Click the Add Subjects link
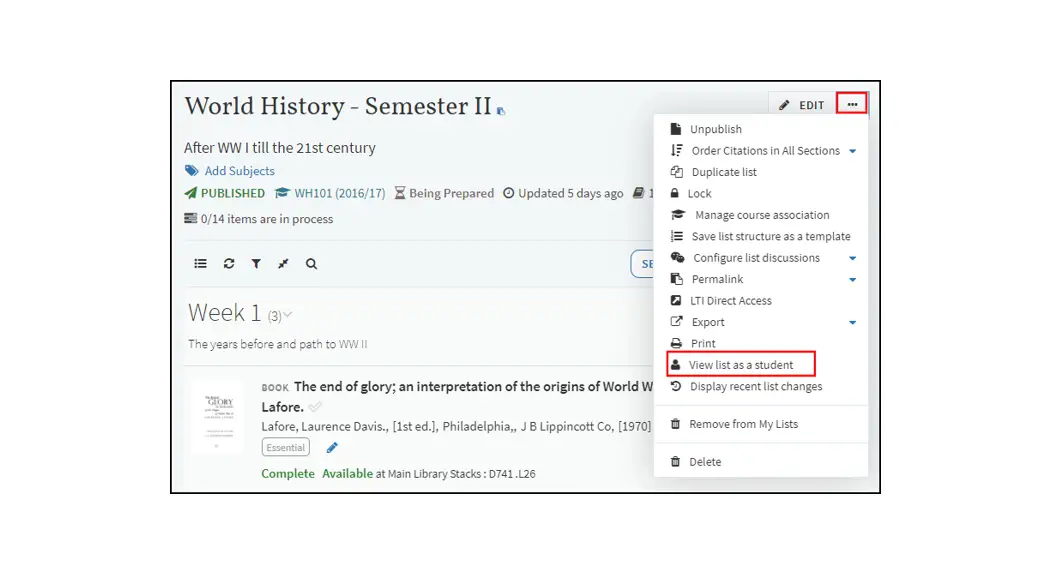The image size is (1050, 571). (239, 171)
